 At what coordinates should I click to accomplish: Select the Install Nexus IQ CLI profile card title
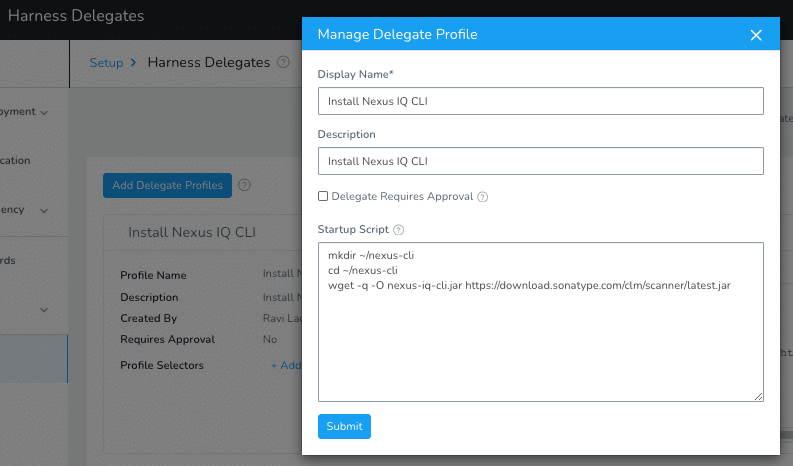(192, 232)
